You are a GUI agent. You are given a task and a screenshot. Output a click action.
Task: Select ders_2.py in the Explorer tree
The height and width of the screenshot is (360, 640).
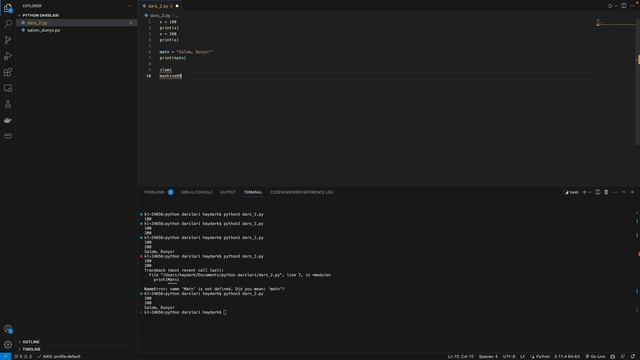76,23
